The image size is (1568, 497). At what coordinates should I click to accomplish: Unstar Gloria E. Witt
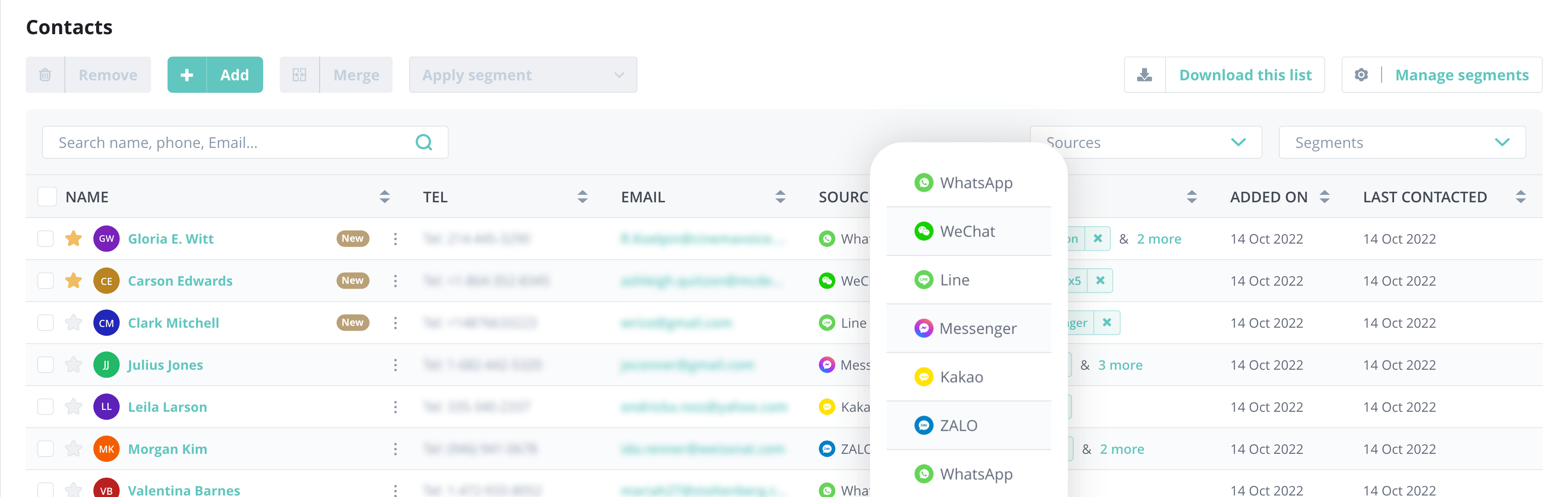coord(74,238)
